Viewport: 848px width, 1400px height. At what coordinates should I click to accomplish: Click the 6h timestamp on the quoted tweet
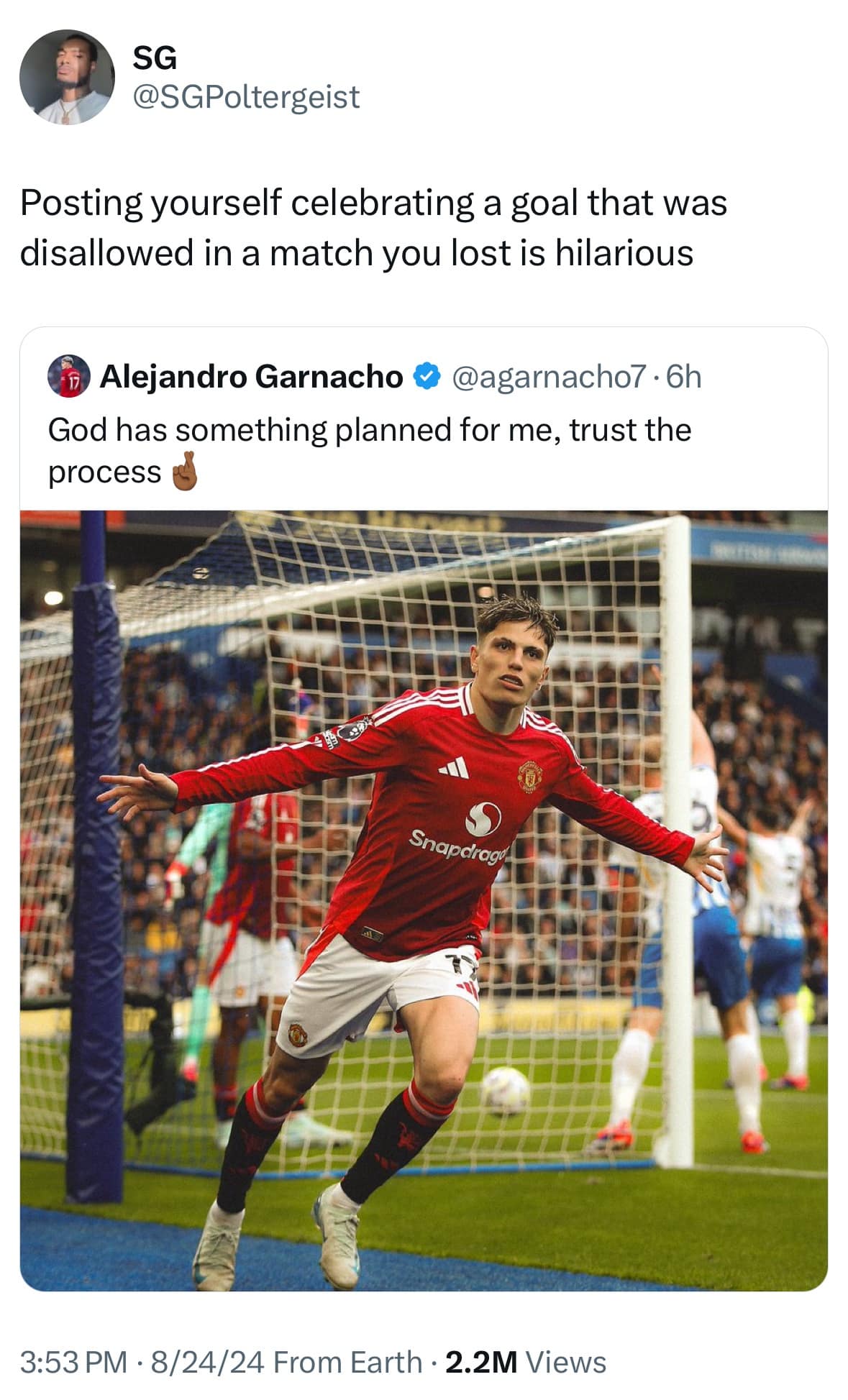pyautogui.click(x=683, y=377)
